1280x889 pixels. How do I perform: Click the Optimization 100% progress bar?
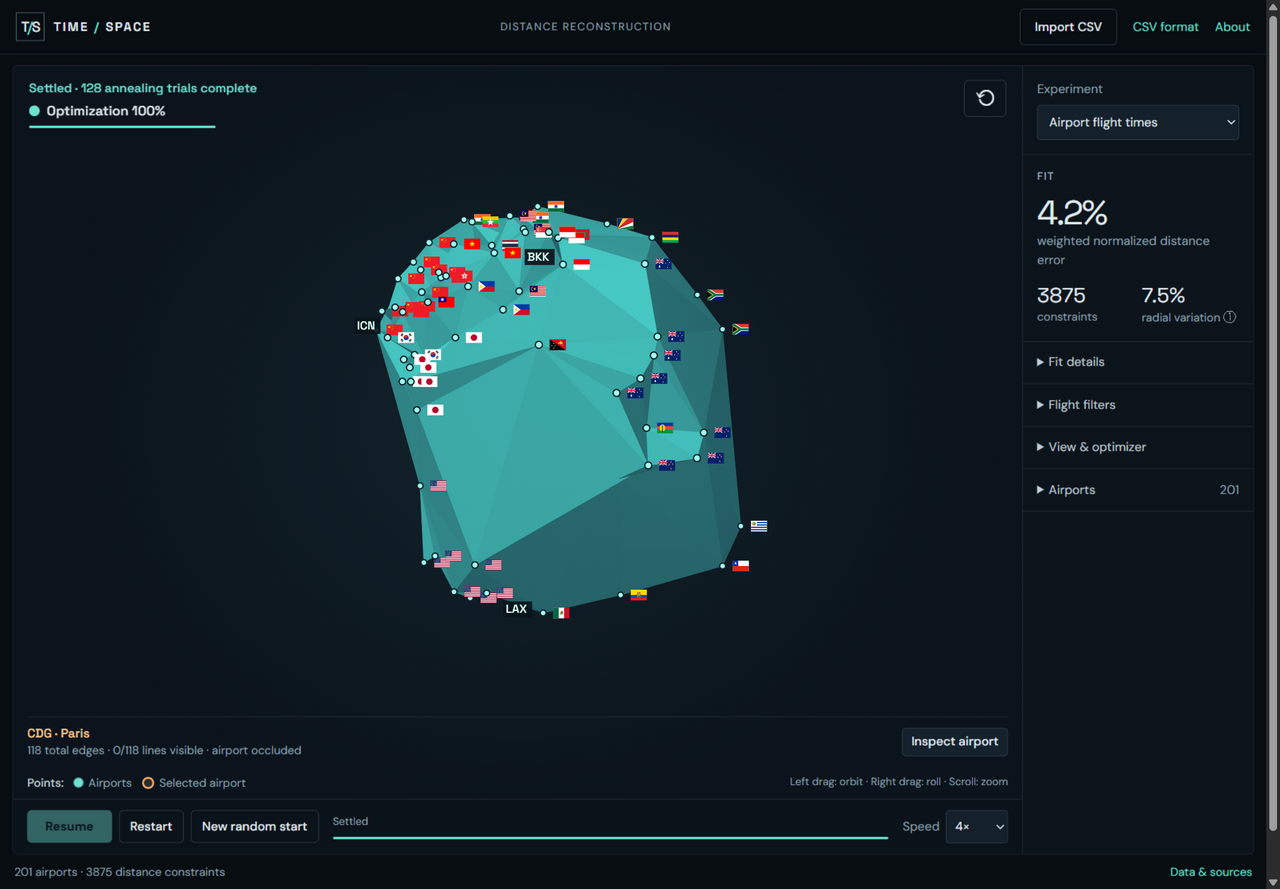tap(122, 126)
